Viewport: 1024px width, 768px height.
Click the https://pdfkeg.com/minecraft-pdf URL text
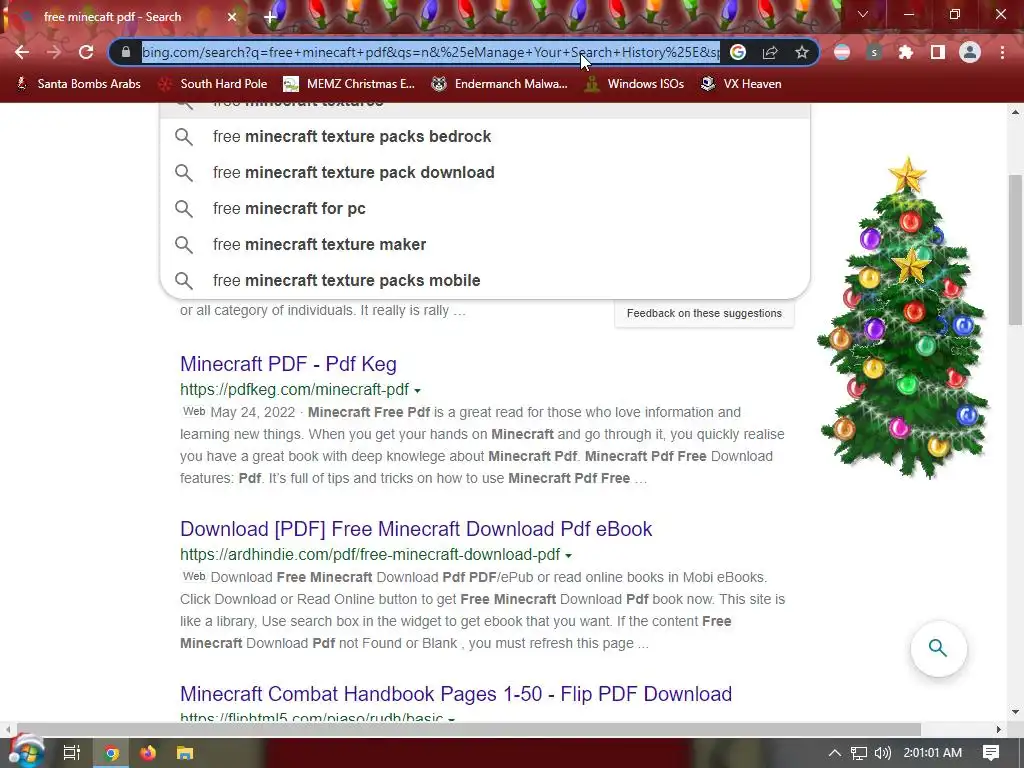click(295, 389)
